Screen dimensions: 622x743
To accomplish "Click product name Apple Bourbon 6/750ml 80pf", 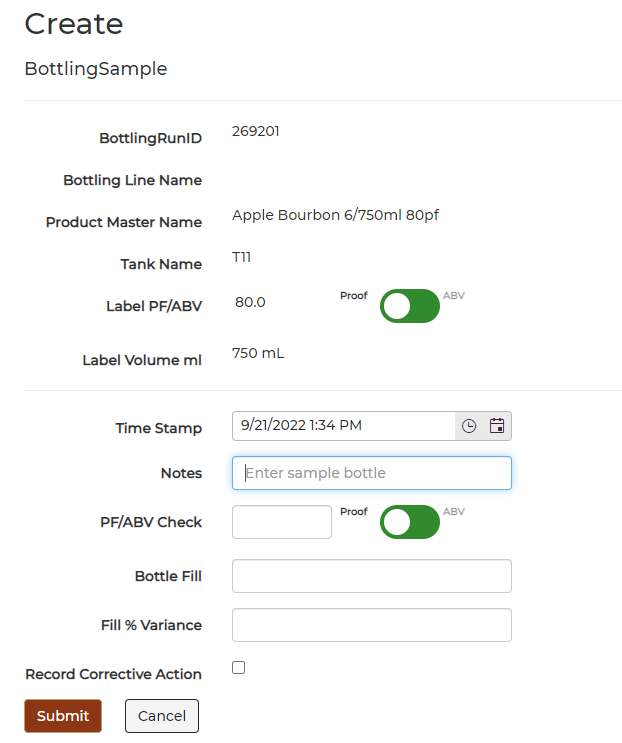I will 335,215.
